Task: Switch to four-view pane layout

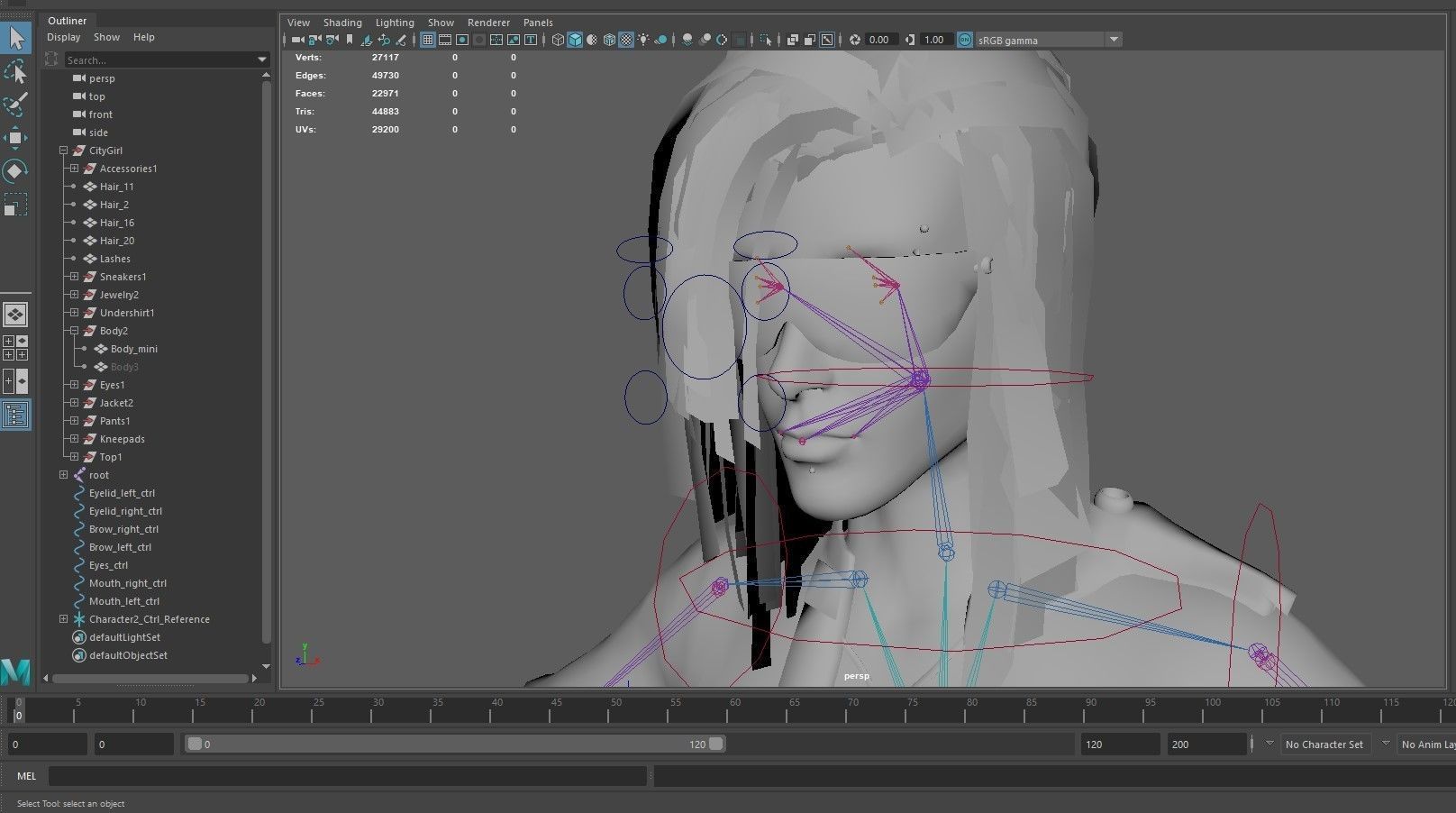Action: coord(15,348)
